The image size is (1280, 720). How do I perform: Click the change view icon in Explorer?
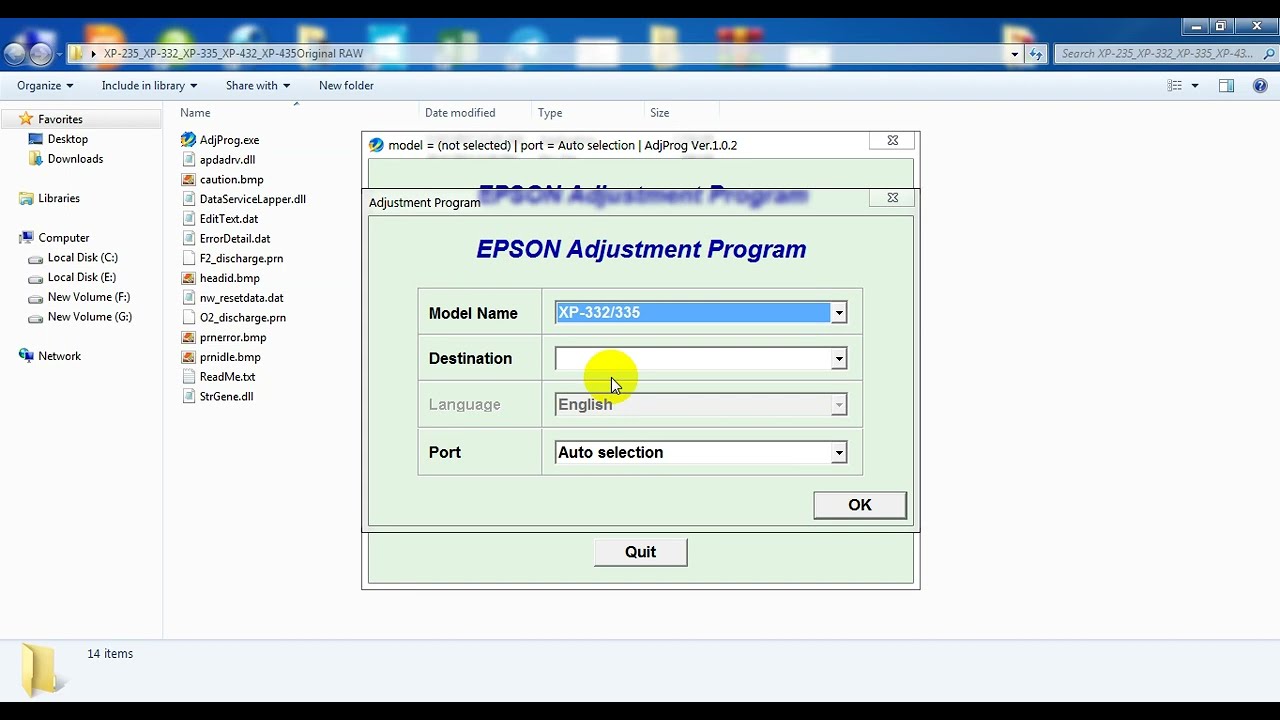tap(1175, 86)
